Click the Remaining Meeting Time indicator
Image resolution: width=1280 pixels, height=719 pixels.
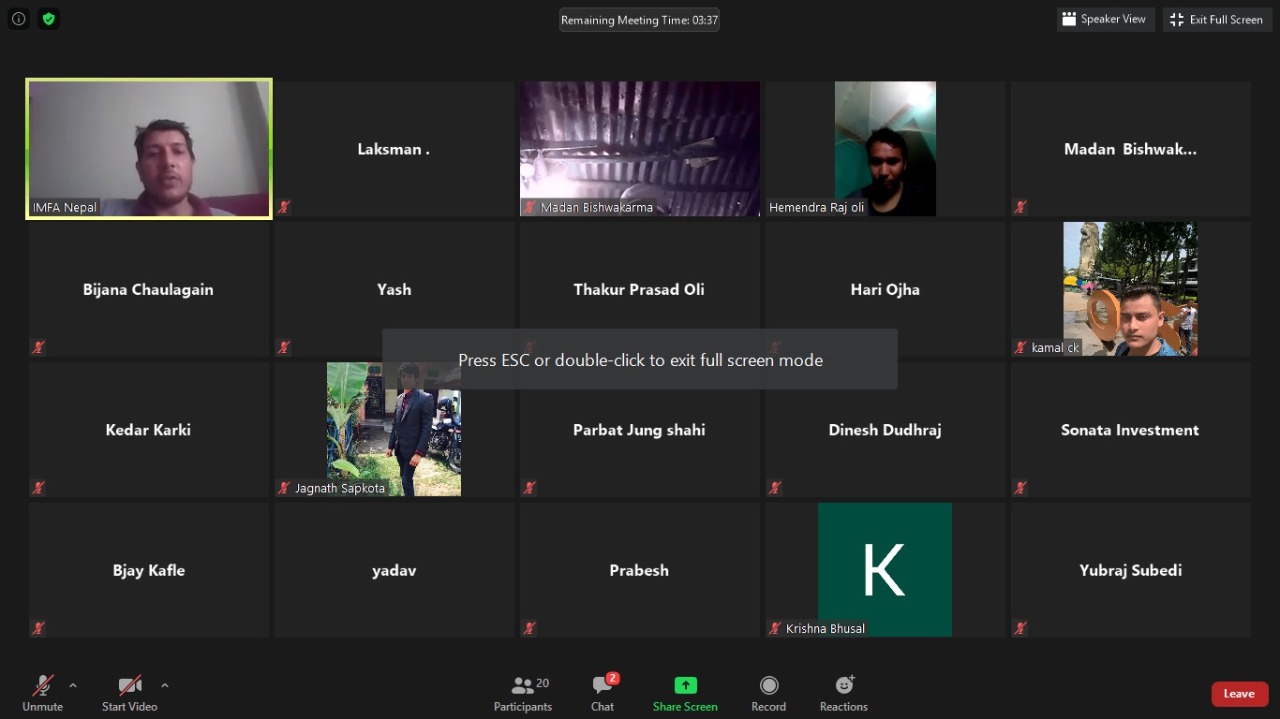tap(639, 20)
